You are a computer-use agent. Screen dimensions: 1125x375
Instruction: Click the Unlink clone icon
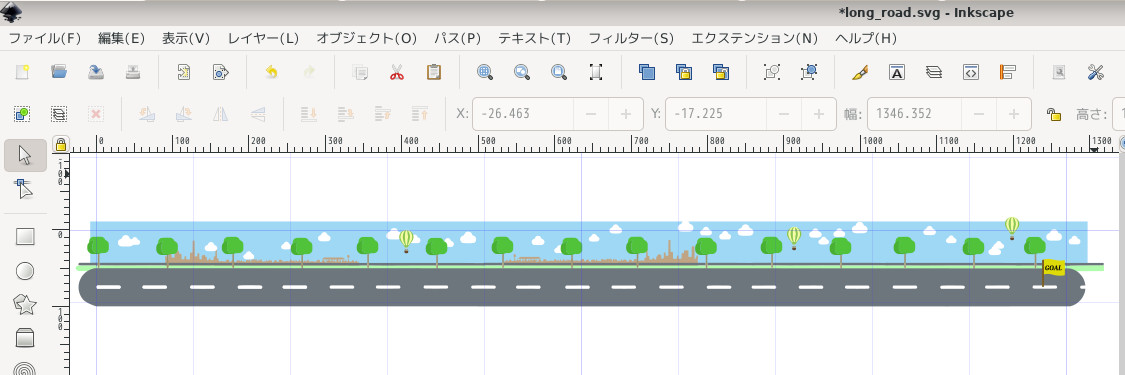tap(720, 72)
